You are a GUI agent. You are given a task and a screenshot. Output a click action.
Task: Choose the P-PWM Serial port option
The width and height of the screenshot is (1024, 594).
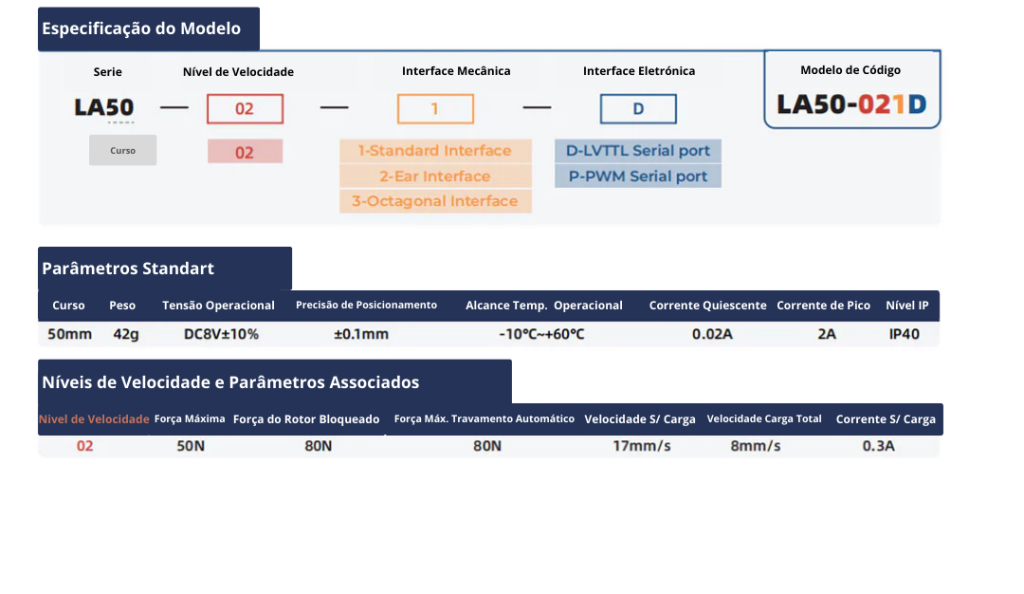[638, 176]
